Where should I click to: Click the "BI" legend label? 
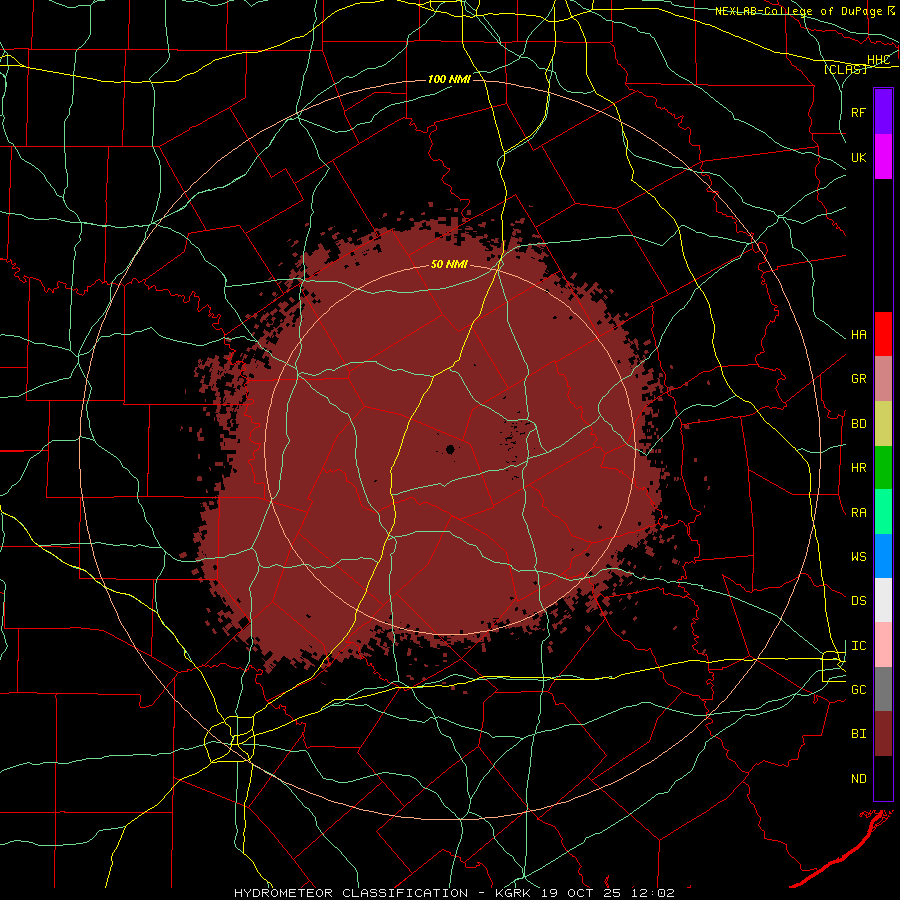point(858,734)
